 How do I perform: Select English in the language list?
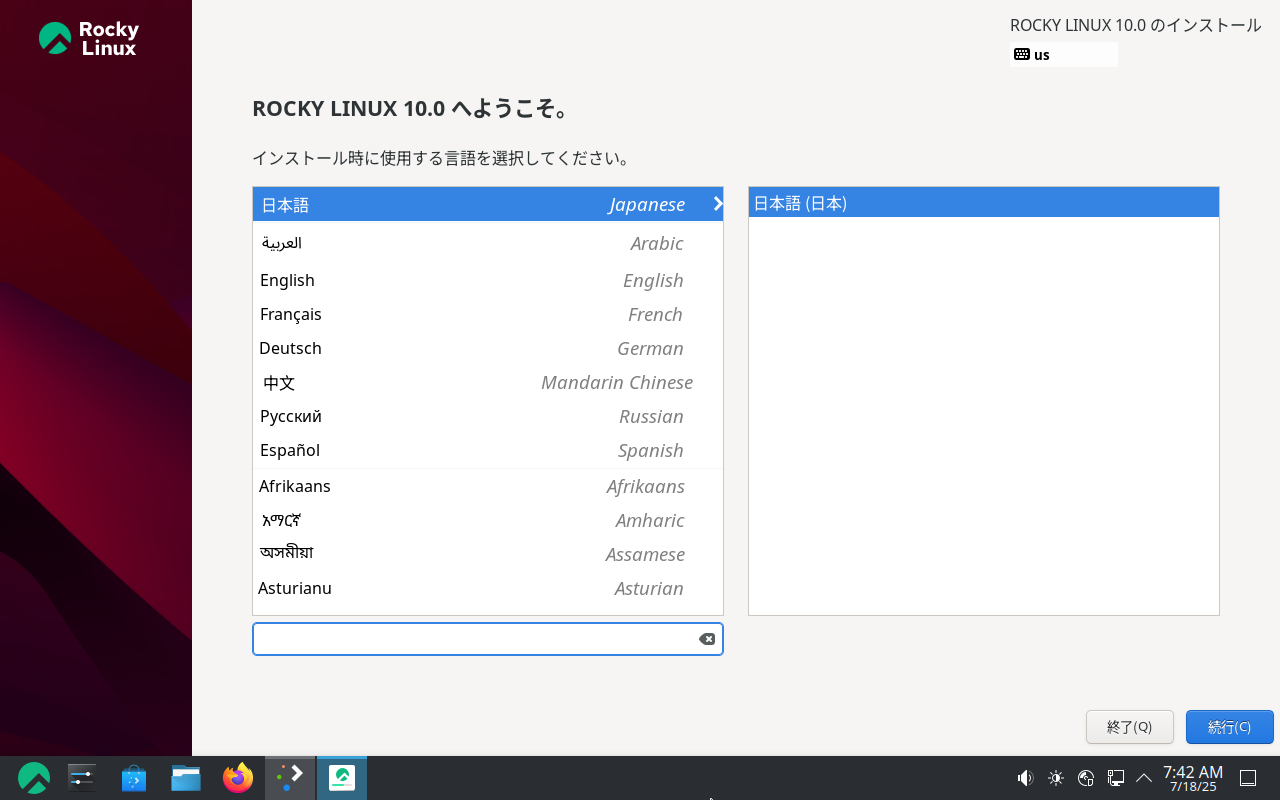[x=488, y=280]
